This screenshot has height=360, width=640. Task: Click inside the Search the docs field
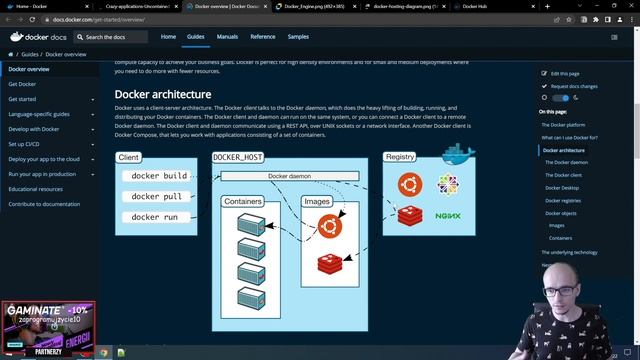coord(111,37)
